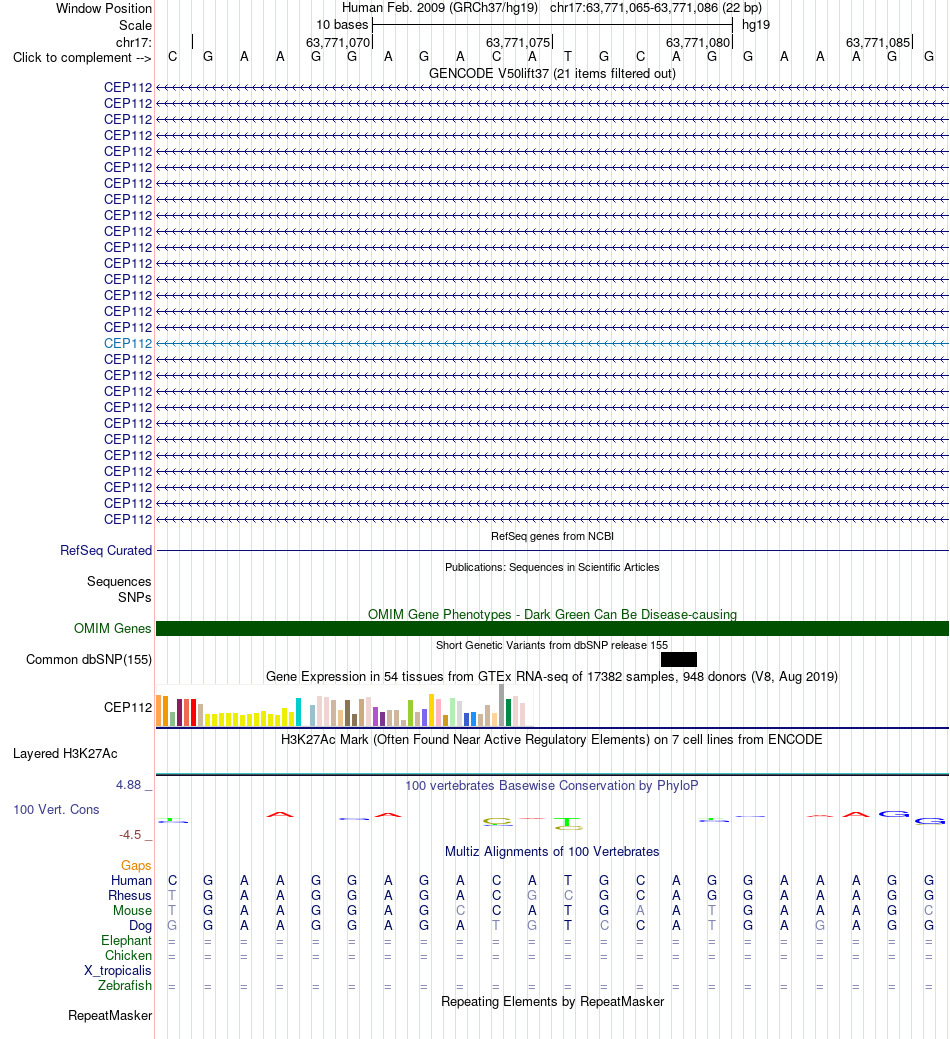The width and height of the screenshot is (950, 1039).
Task: Open '100 vertebrates Basewise Conservation by PhyloP' title
Action: [x=553, y=786]
